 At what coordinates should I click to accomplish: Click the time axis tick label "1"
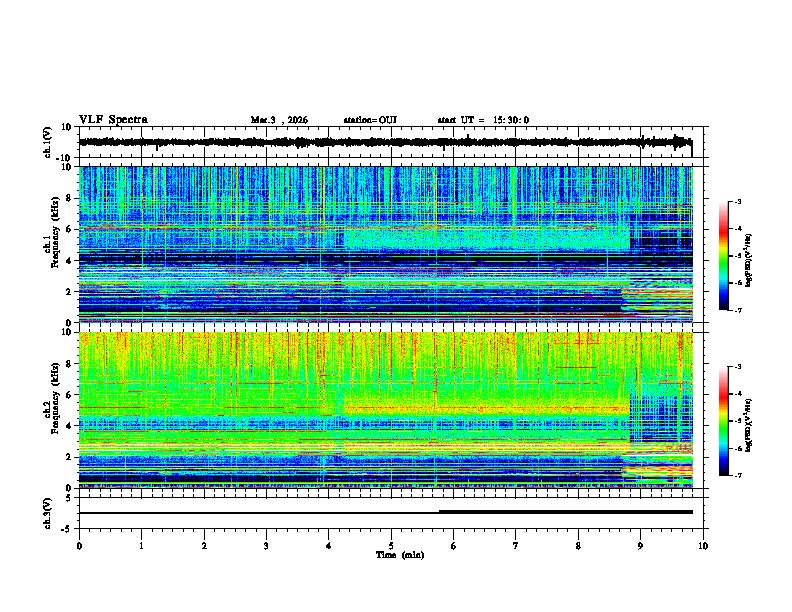point(141,546)
